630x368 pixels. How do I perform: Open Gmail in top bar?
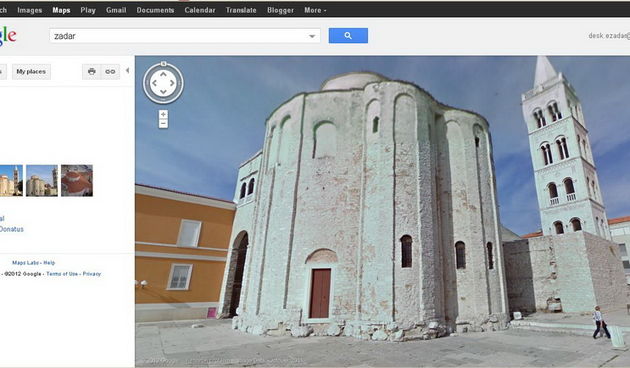[x=116, y=10]
